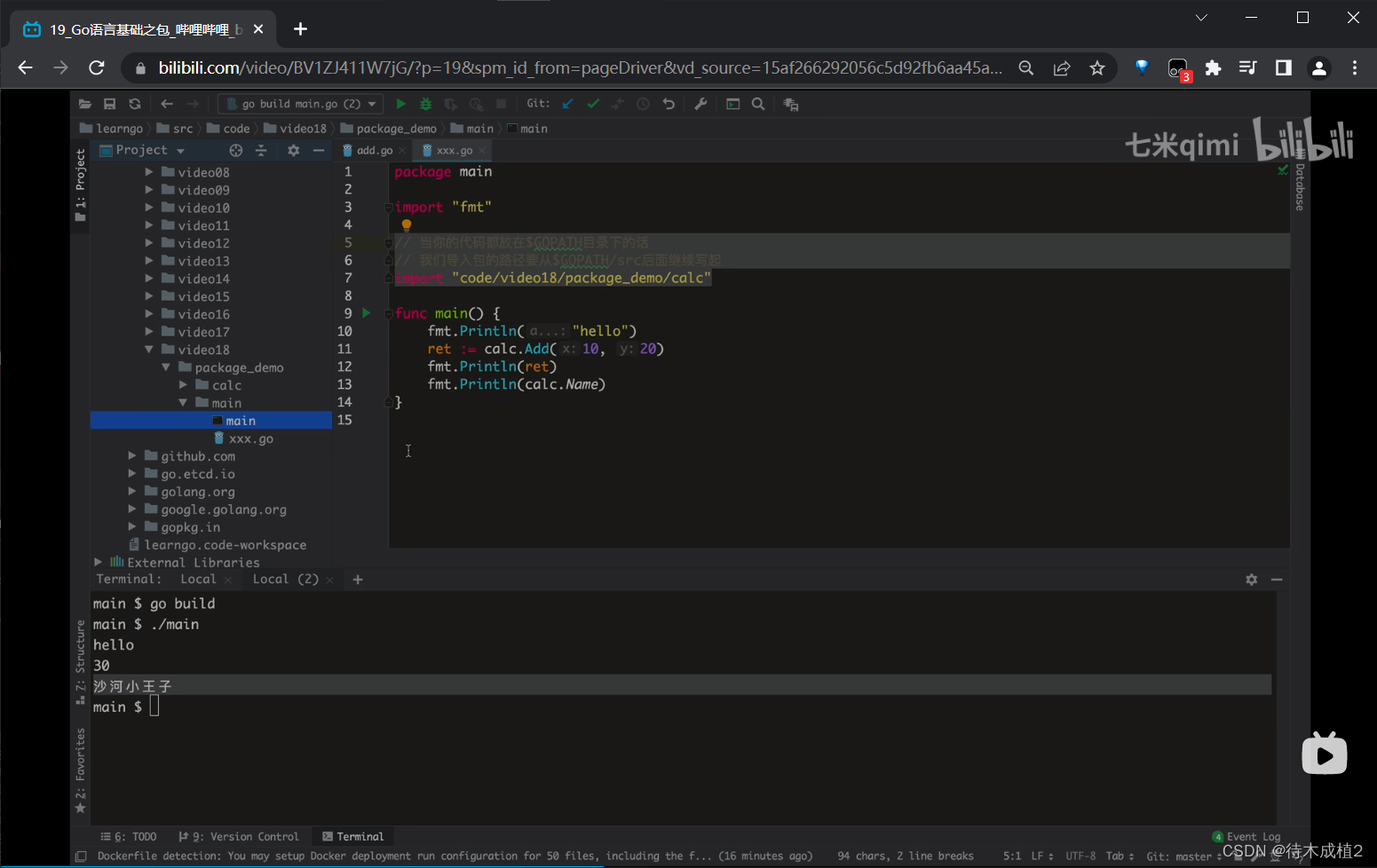Viewport: 1377px width, 868px height.
Task: Click the browser share page icon
Action: click(1062, 68)
